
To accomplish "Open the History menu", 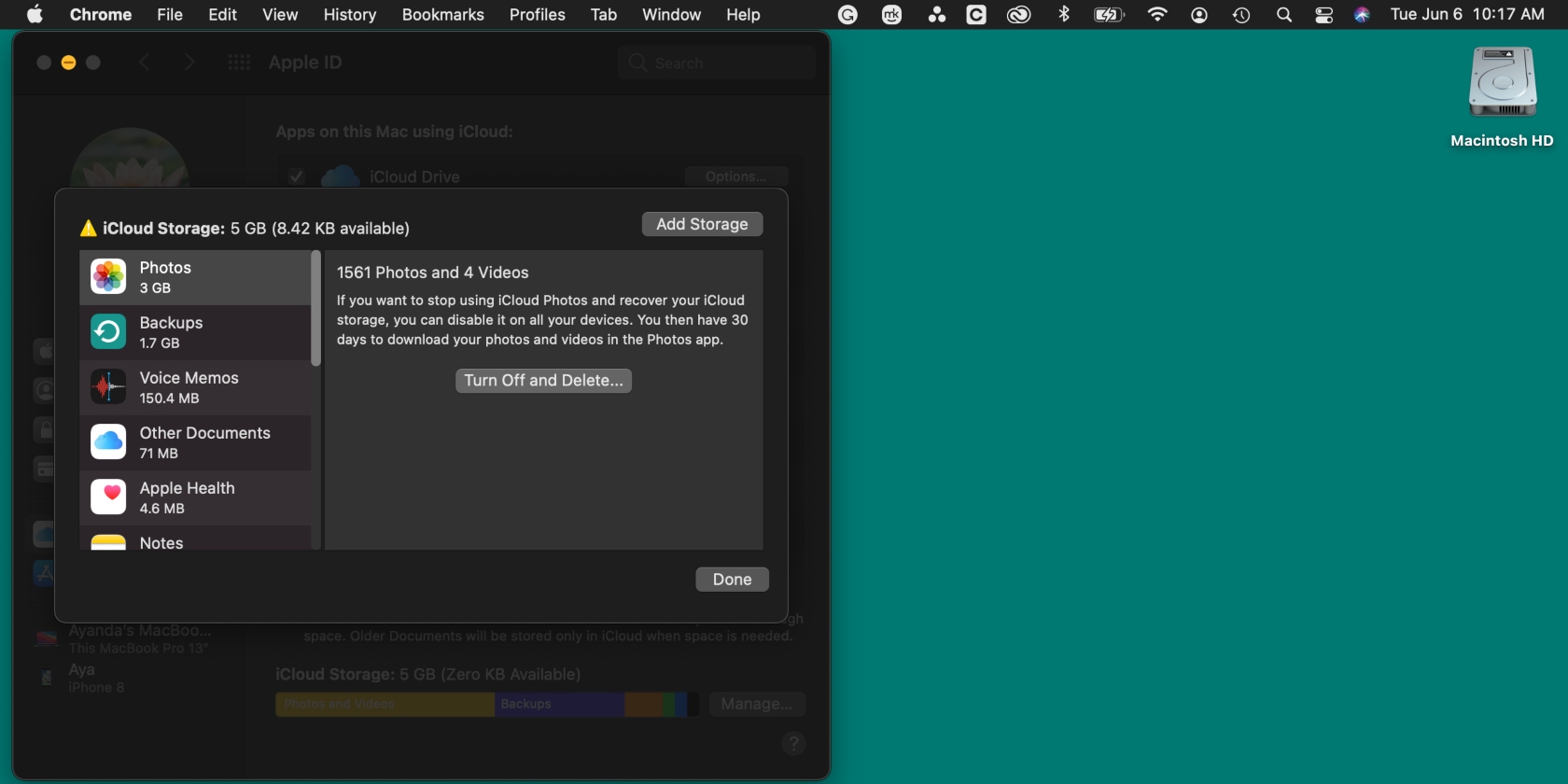I will (x=350, y=15).
